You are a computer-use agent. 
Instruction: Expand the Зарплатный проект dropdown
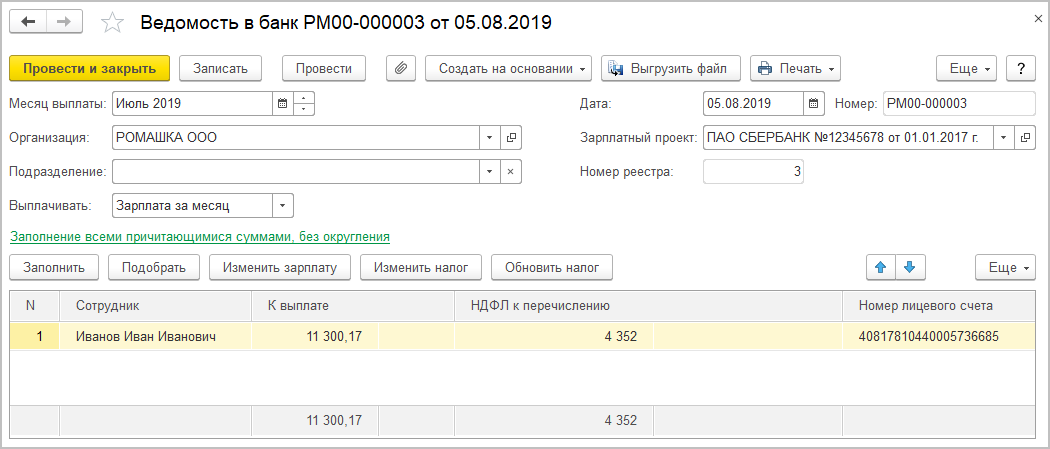(x=1003, y=138)
